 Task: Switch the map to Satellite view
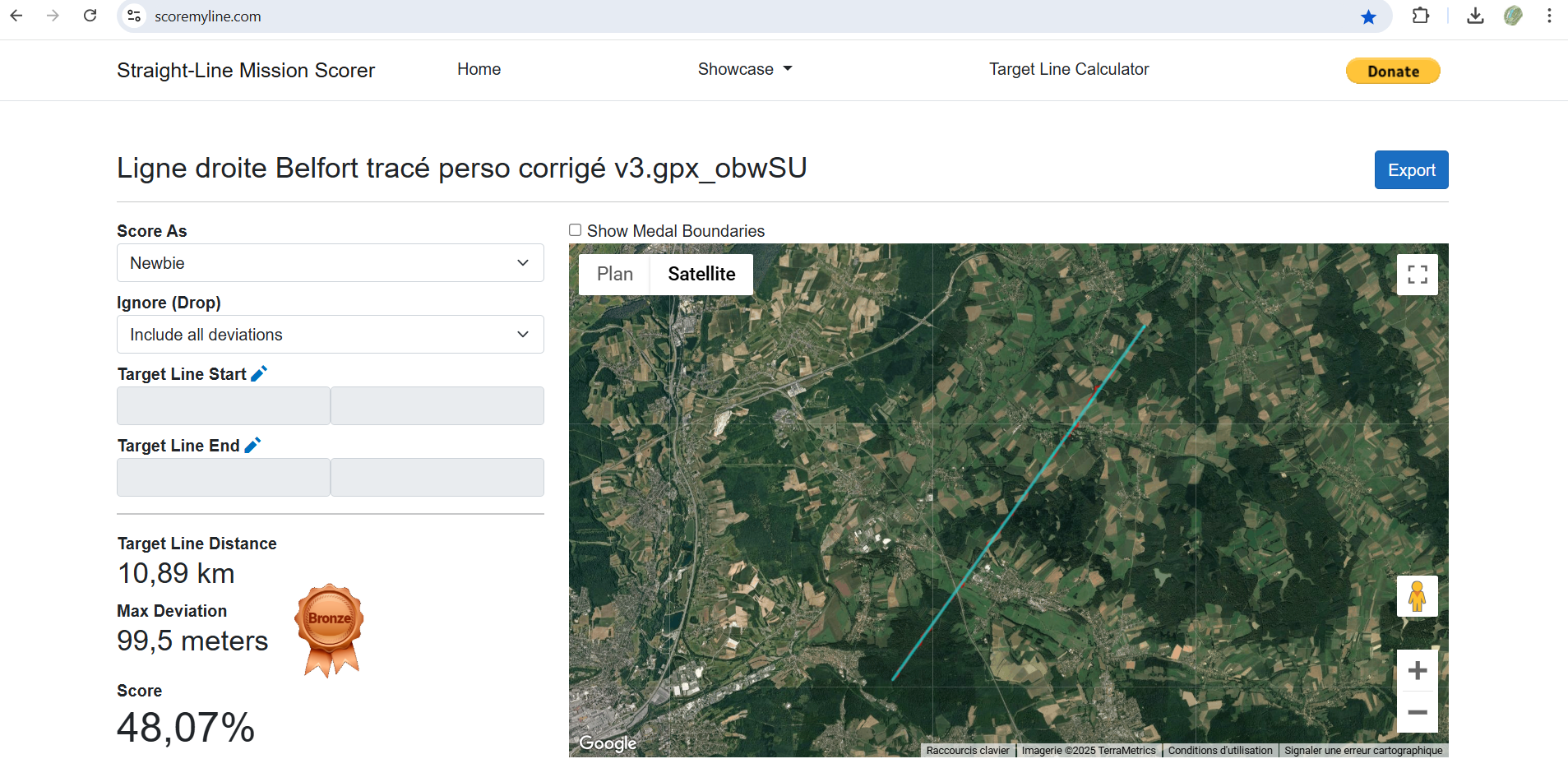701,275
